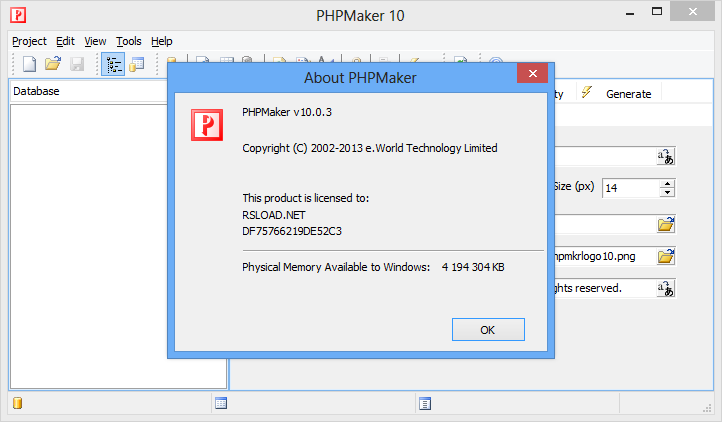722x422 pixels.
Task: Click the 'PHPMaker v10.0.3' version text
Action: (x=287, y=112)
